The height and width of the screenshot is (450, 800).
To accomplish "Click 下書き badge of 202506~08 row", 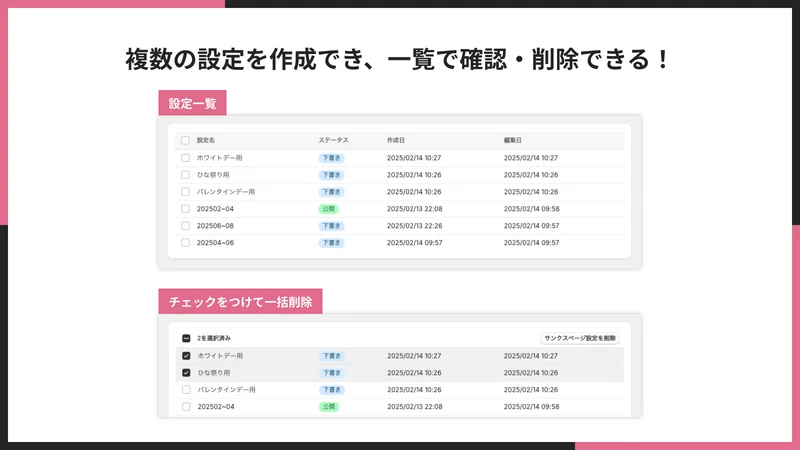I will pos(332,226).
